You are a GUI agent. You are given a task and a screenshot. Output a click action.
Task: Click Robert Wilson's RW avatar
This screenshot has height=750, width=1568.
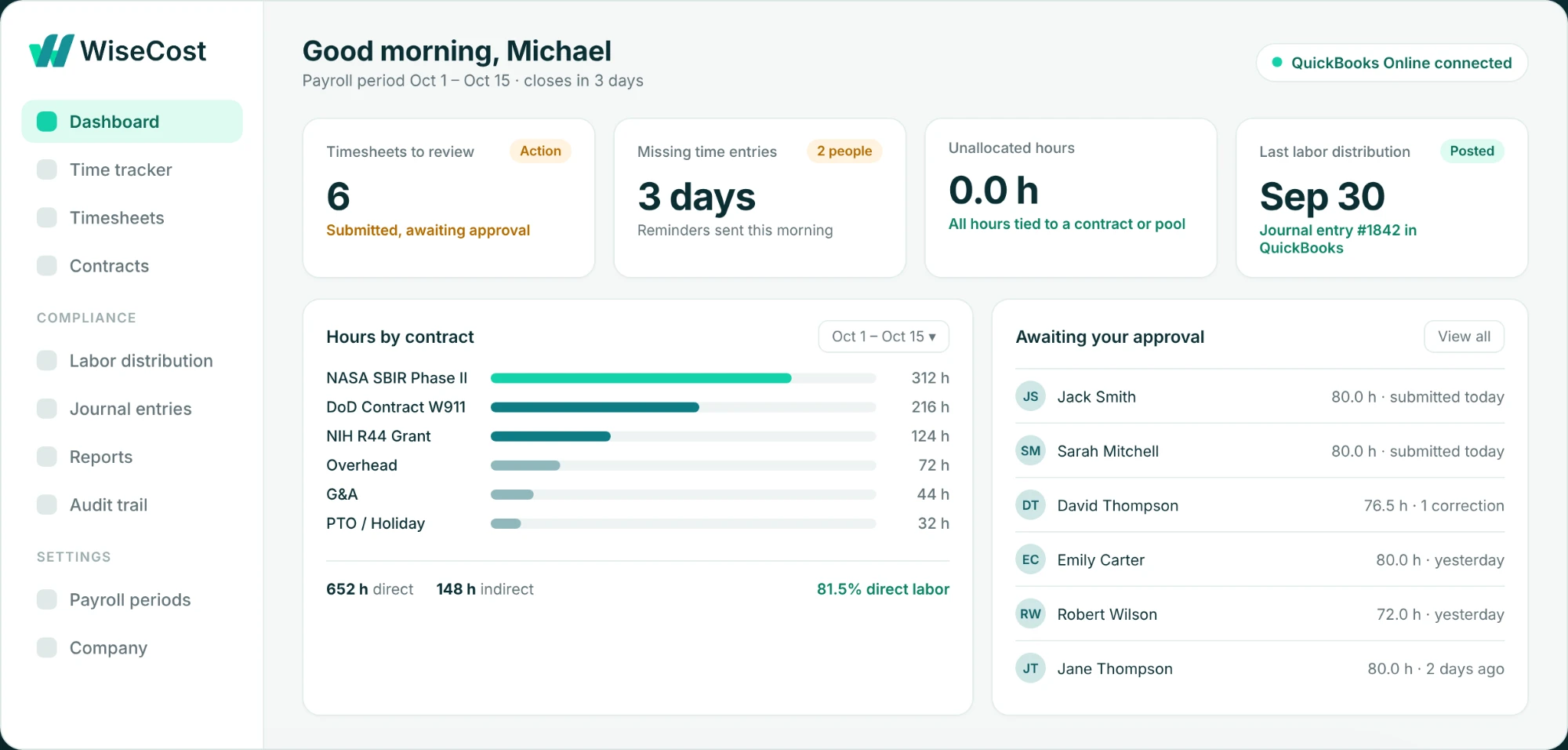point(1030,613)
